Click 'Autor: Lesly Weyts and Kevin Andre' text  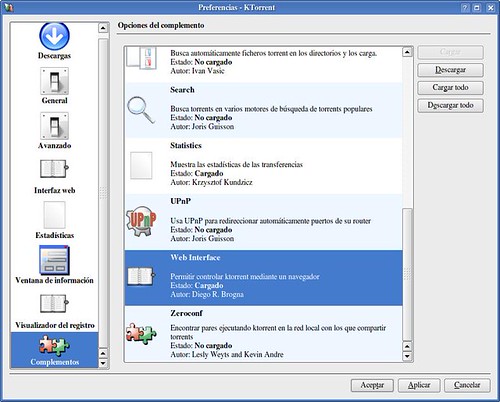pos(227,354)
